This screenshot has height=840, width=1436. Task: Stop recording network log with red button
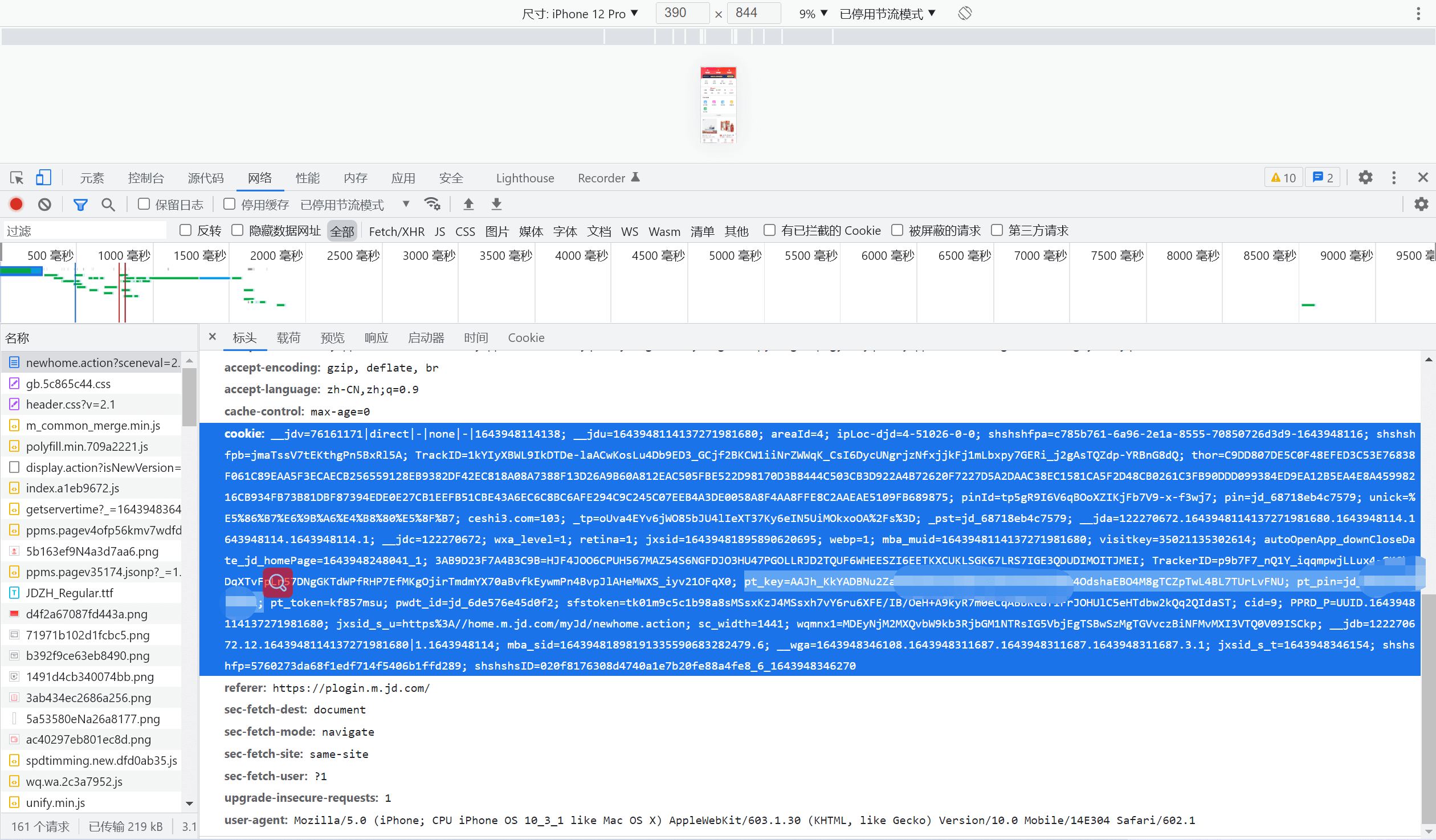pos(17,204)
